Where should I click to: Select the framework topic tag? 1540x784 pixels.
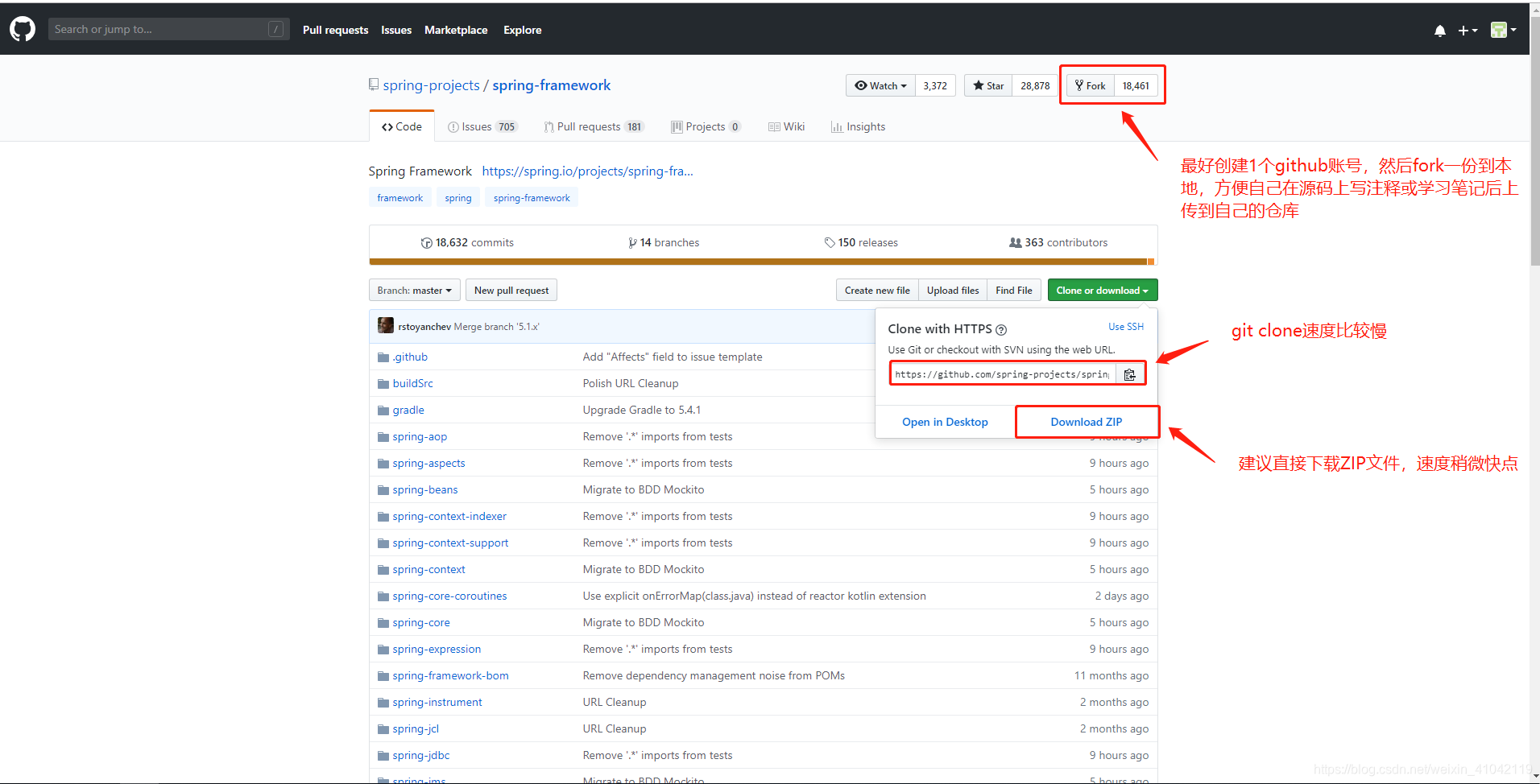[x=399, y=197]
